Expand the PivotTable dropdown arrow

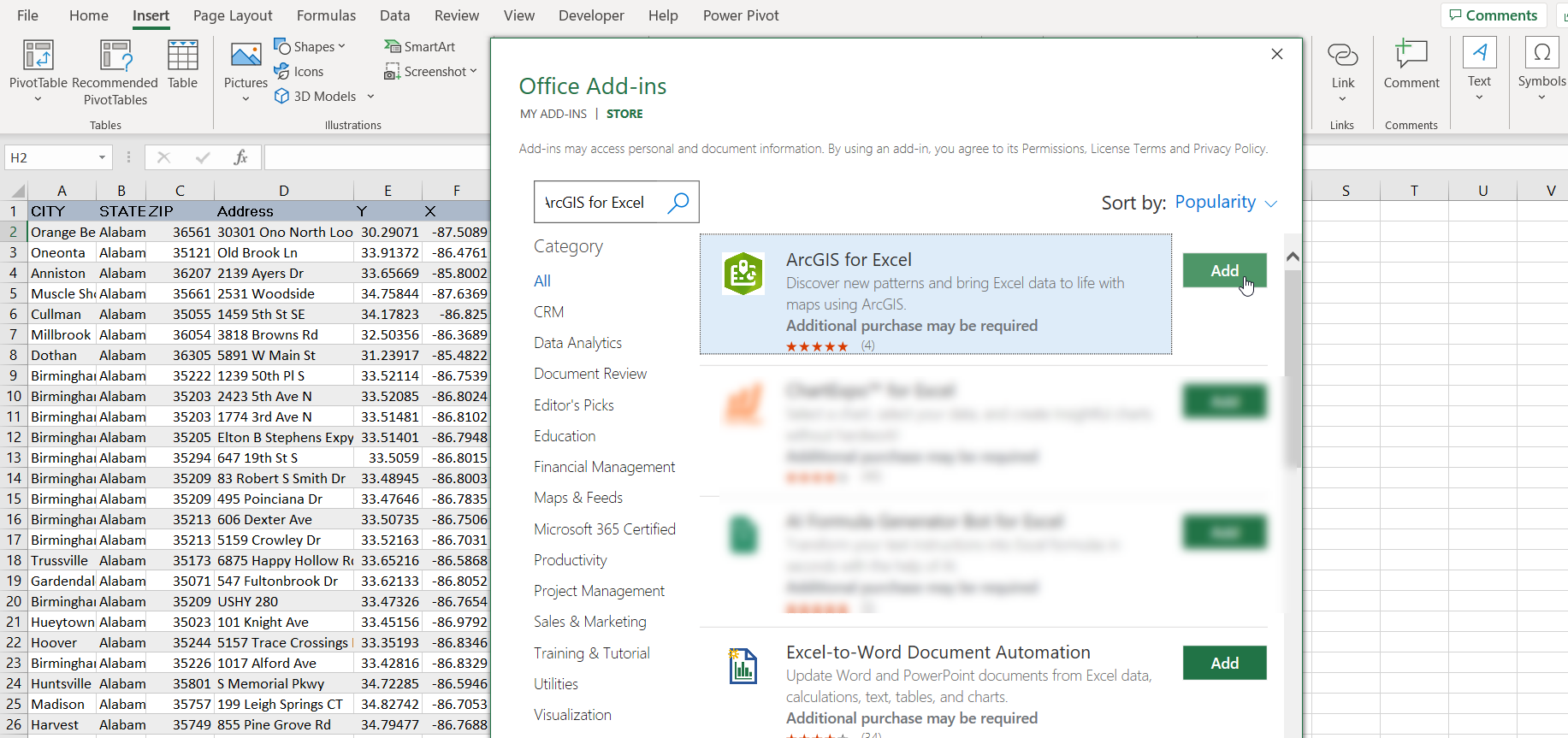coord(38,100)
